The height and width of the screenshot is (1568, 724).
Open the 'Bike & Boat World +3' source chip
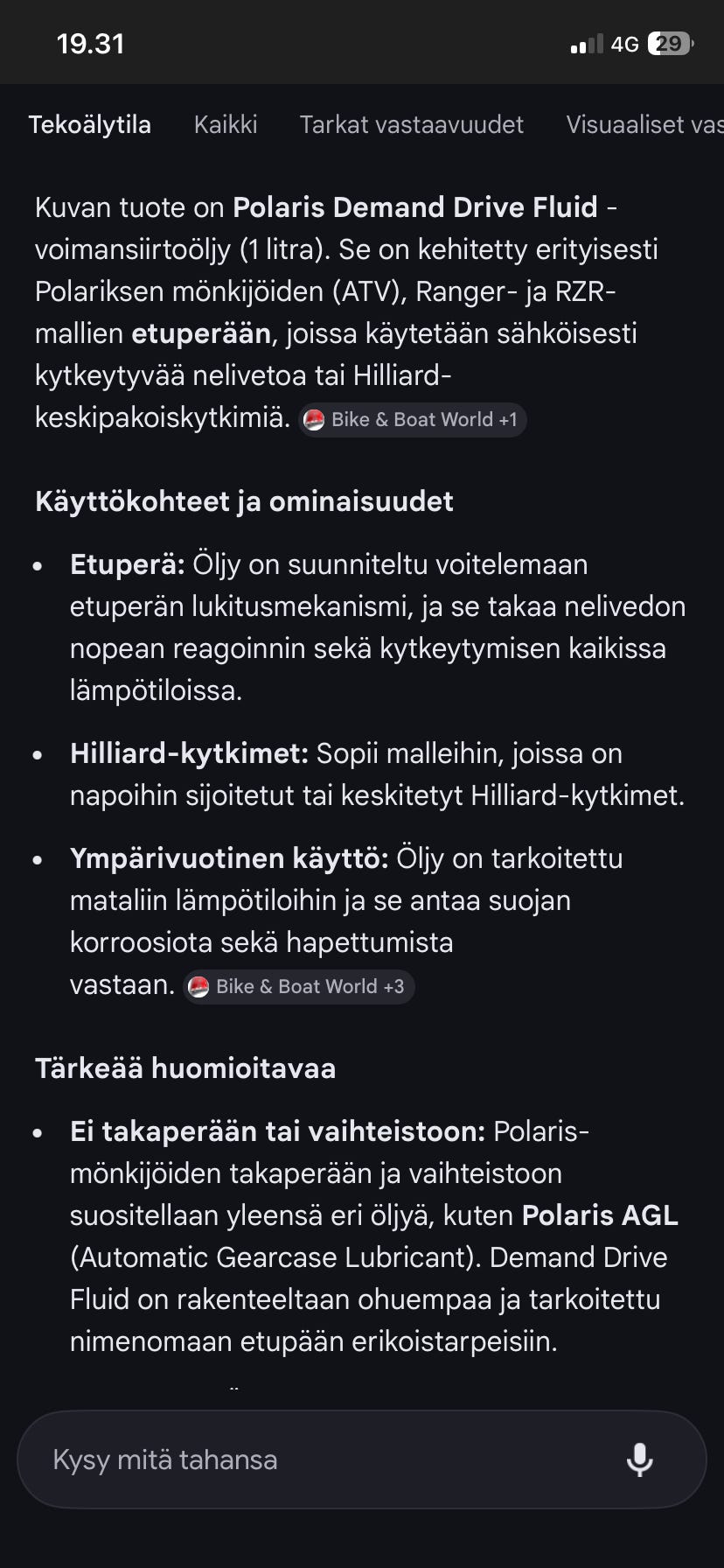coord(297,986)
